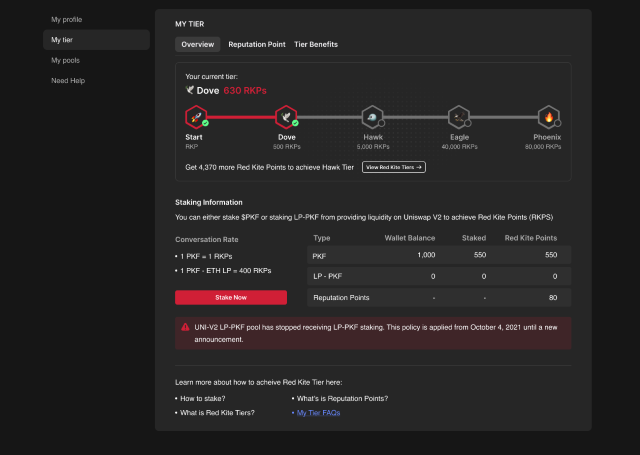Click the View Red Kite Tiers button

coord(394,167)
